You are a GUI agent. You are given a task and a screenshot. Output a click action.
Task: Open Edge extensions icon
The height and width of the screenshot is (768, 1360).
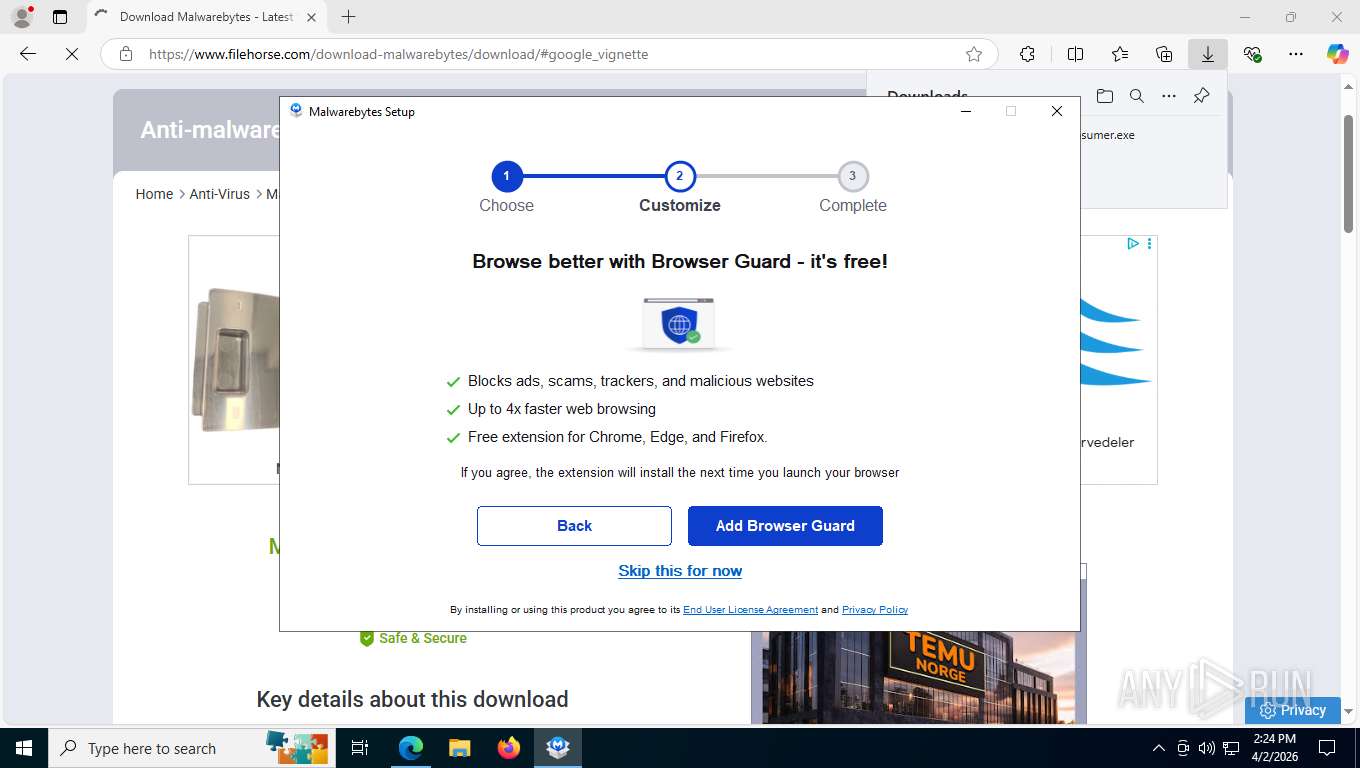tap(1027, 54)
